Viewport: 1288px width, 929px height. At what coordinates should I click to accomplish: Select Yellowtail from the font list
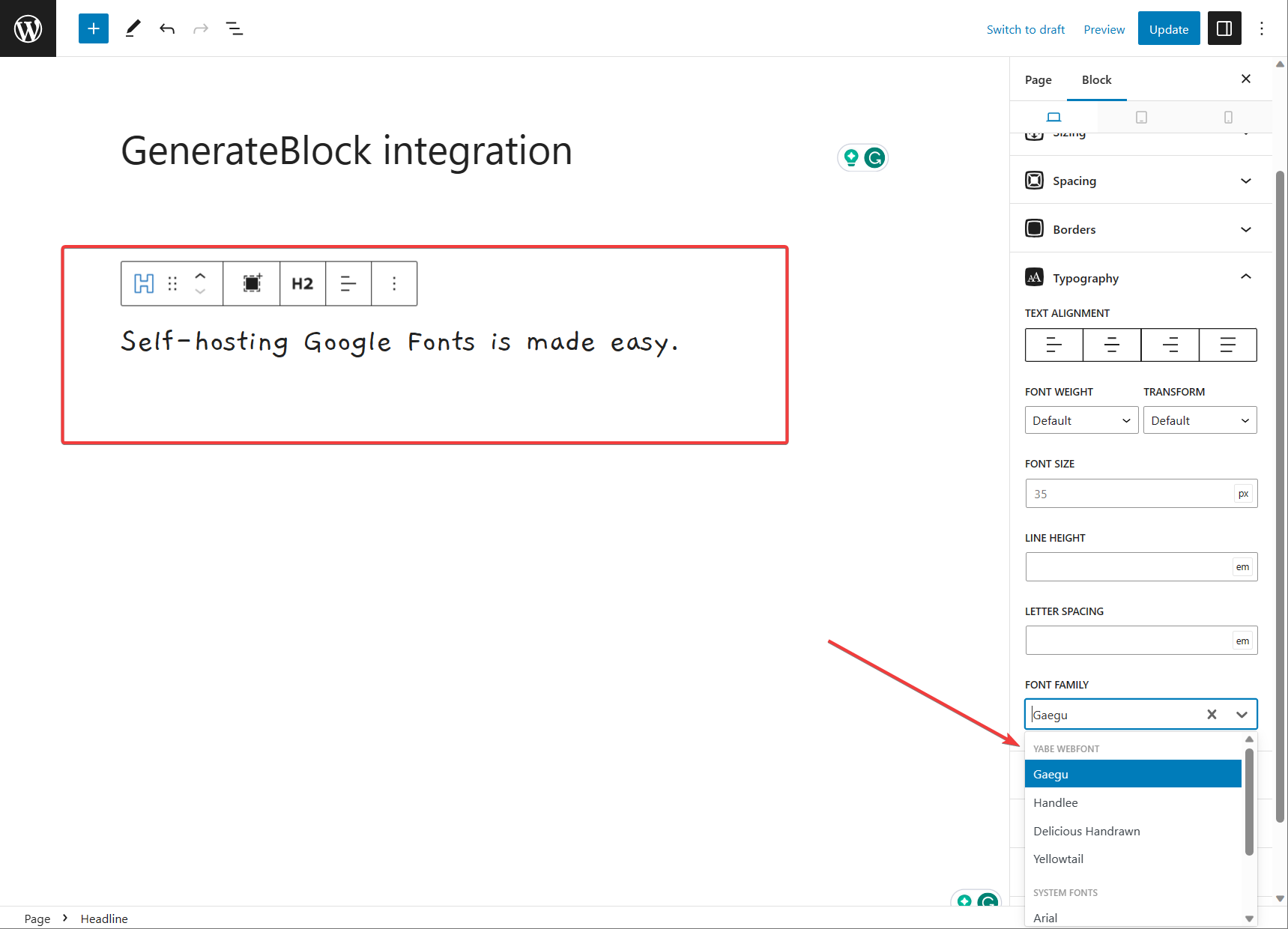pos(1133,859)
